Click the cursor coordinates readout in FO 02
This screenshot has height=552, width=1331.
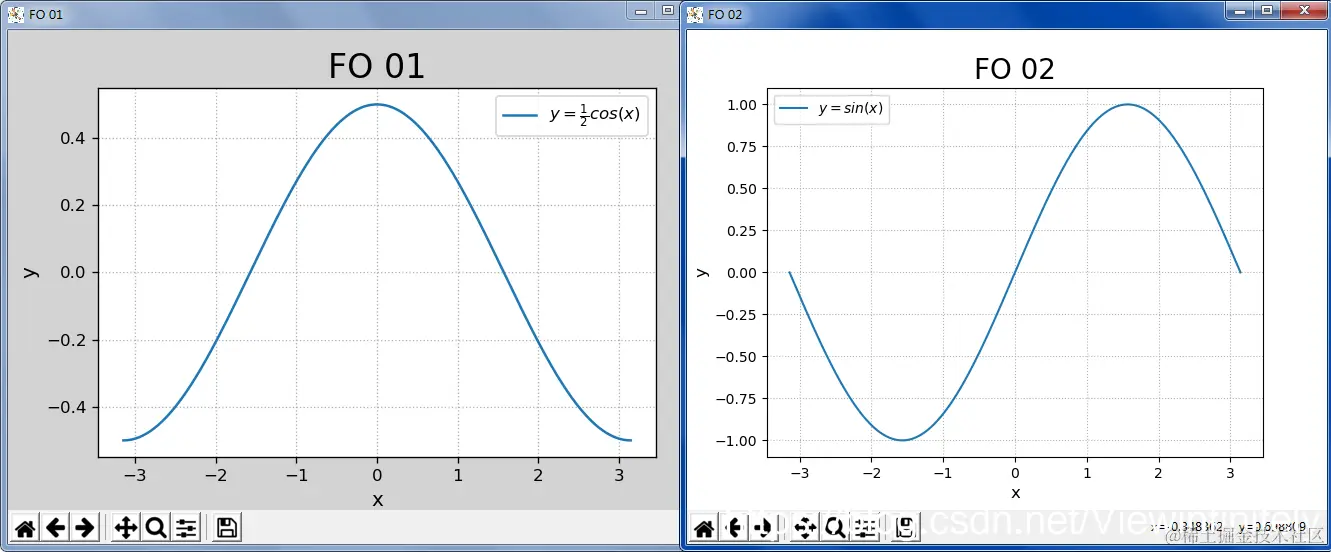pos(1227,526)
